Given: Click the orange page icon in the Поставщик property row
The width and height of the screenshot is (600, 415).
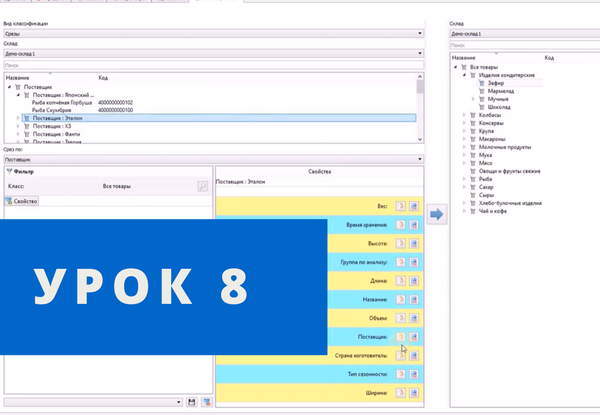Looking at the screenshot, I should (x=401, y=337).
